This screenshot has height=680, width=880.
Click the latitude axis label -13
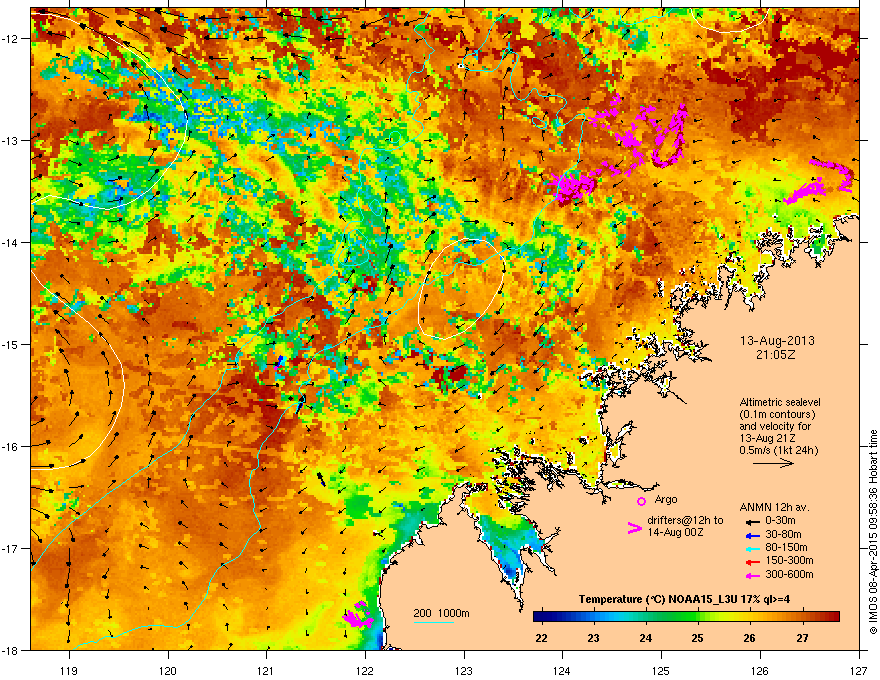11,140
